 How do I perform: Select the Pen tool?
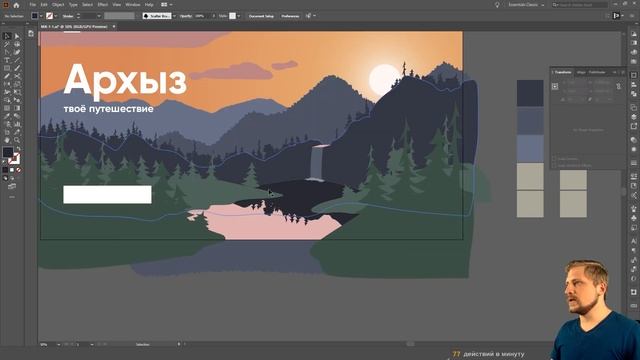[x=7, y=52]
